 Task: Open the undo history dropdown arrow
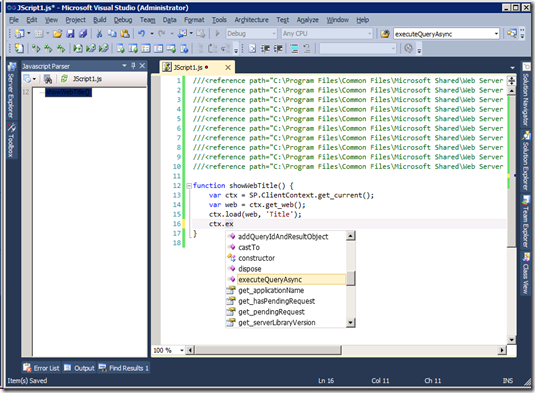(x=151, y=33)
